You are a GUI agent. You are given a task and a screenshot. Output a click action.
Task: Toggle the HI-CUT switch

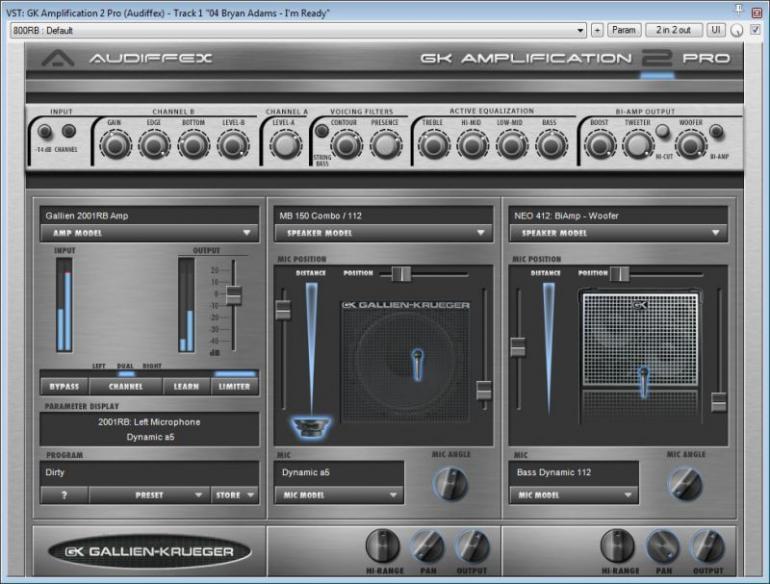point(662,131)
